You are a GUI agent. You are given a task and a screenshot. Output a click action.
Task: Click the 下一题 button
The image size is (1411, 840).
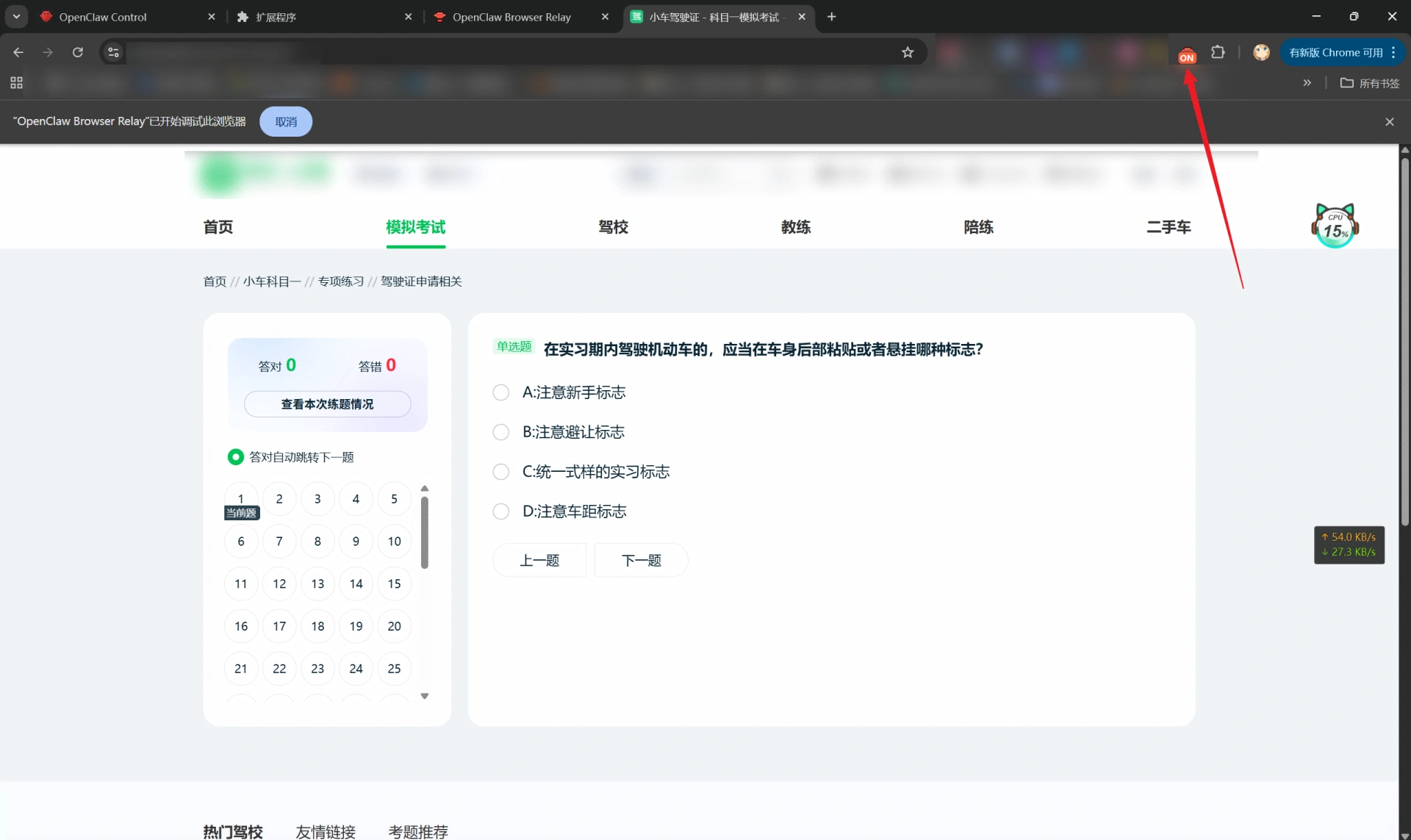[641, 561]
